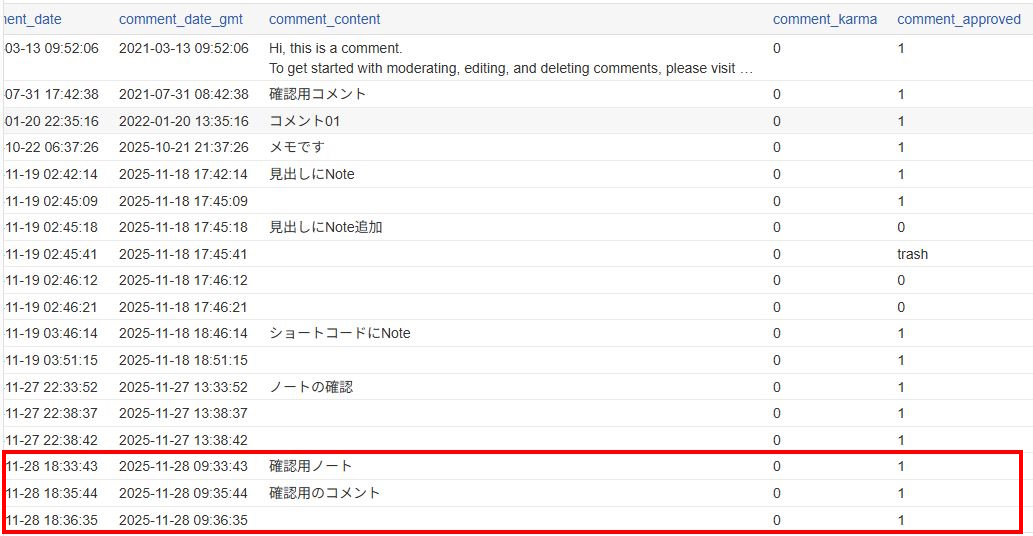Viewport: 1033px width, 536px height.
Task: Select the 見出しにNote comment cell
Action: [312, 174]
